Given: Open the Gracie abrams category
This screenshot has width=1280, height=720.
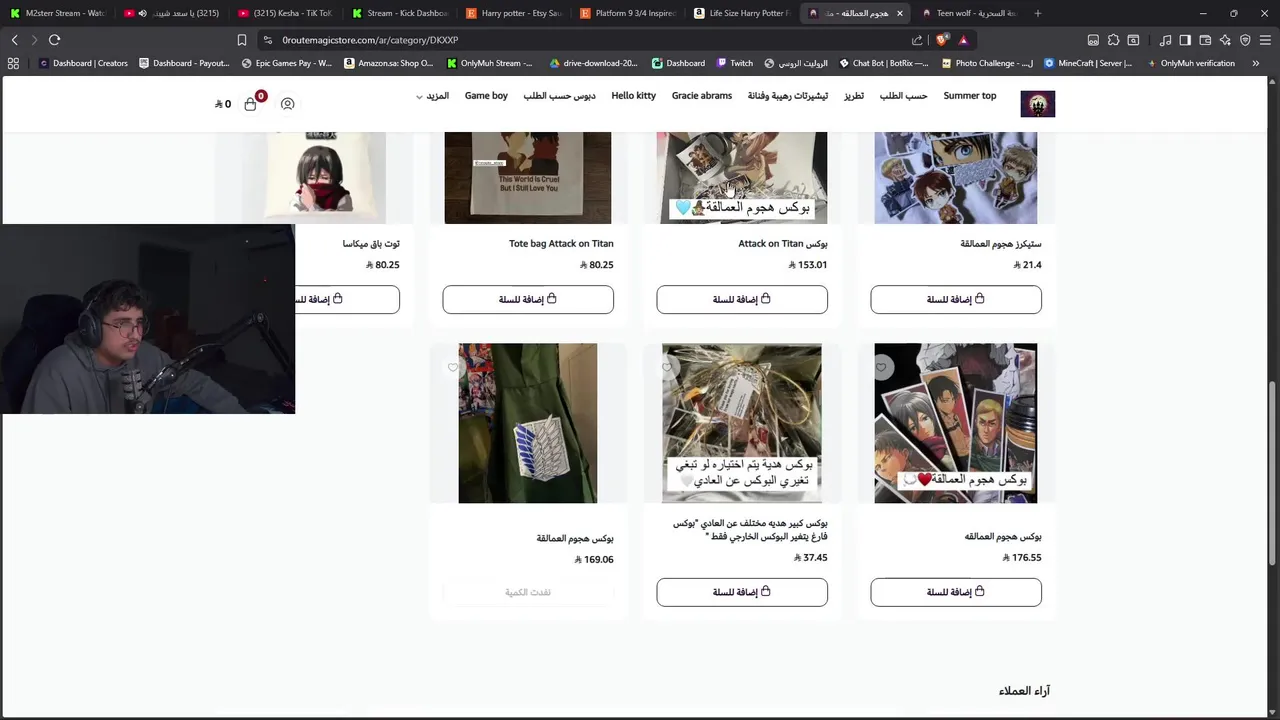Looking at the screenshot, I should point(702,96).
